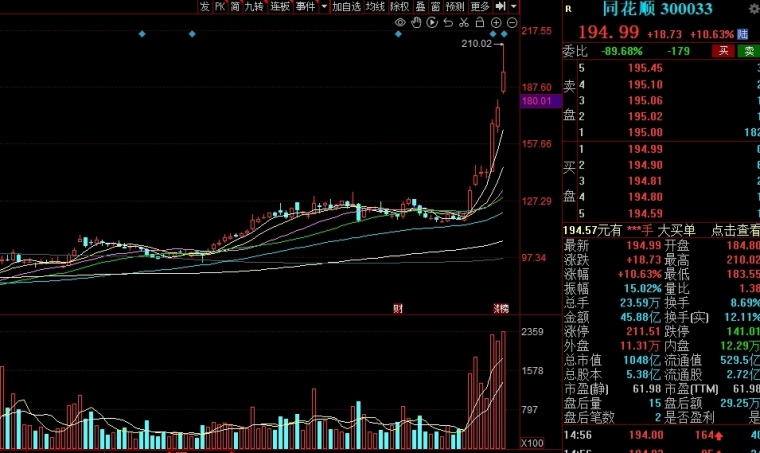Click the 加自选 button
This screenshot has width=760, height=453.
point(346,6)
